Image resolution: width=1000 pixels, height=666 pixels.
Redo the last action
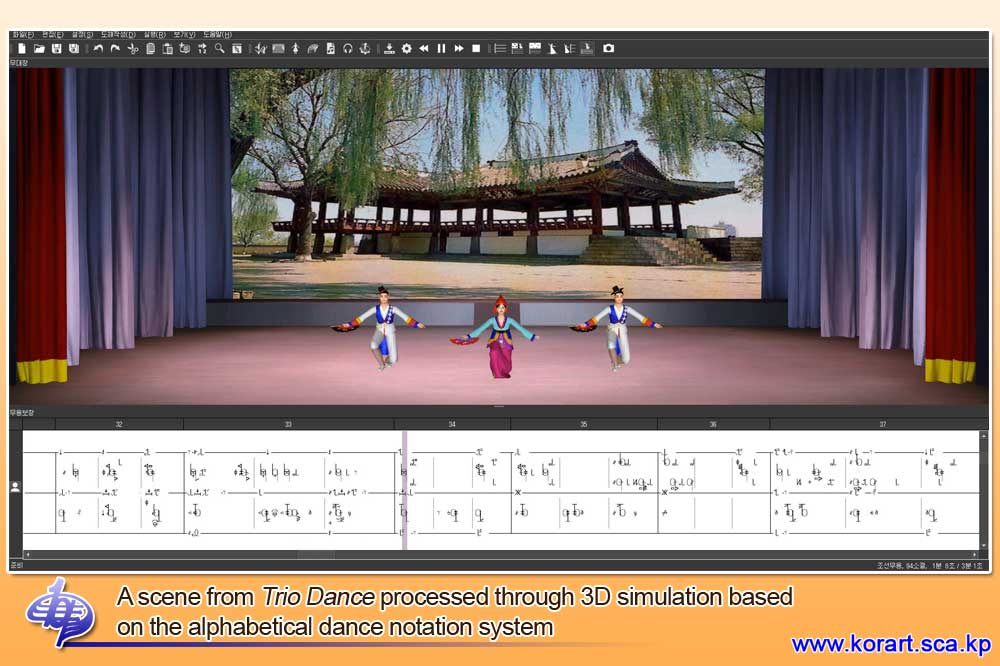[115, 48]
